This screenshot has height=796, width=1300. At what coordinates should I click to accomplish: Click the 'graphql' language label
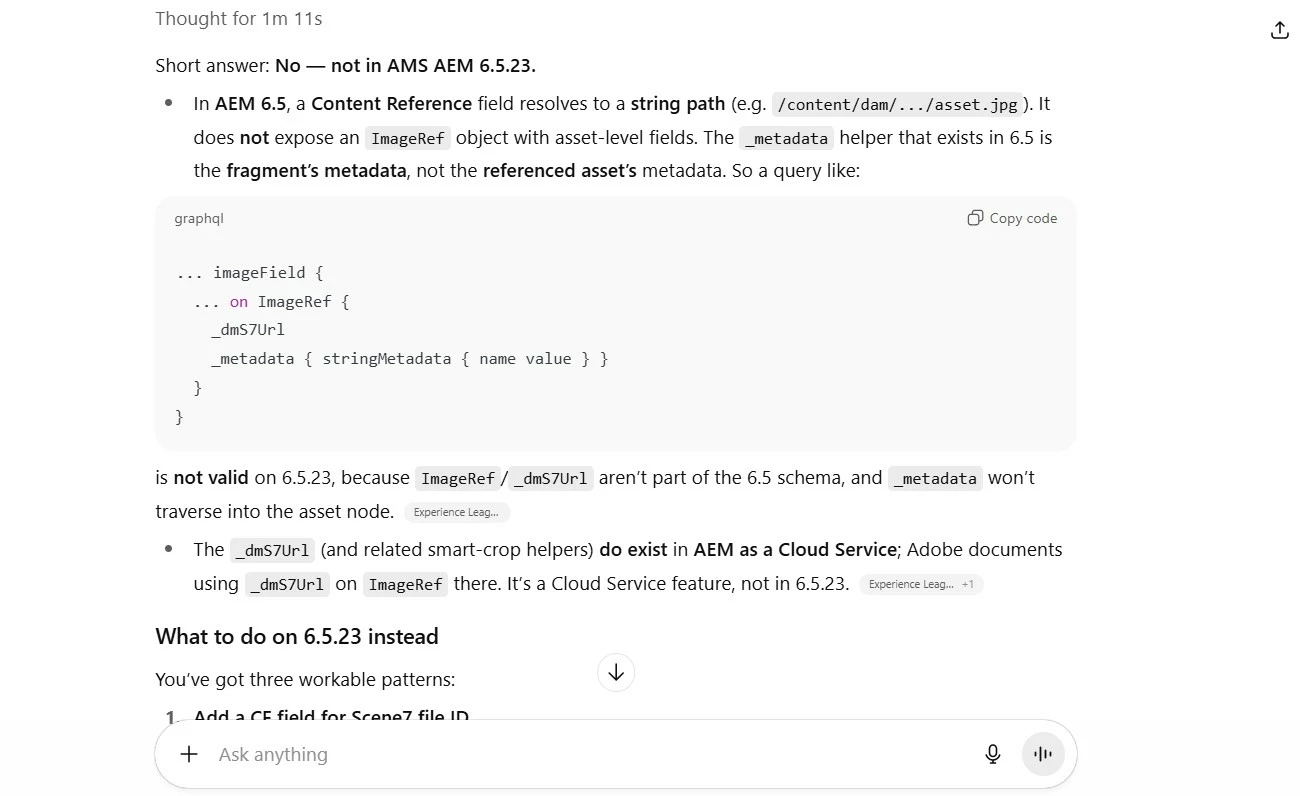click(199, 218)
